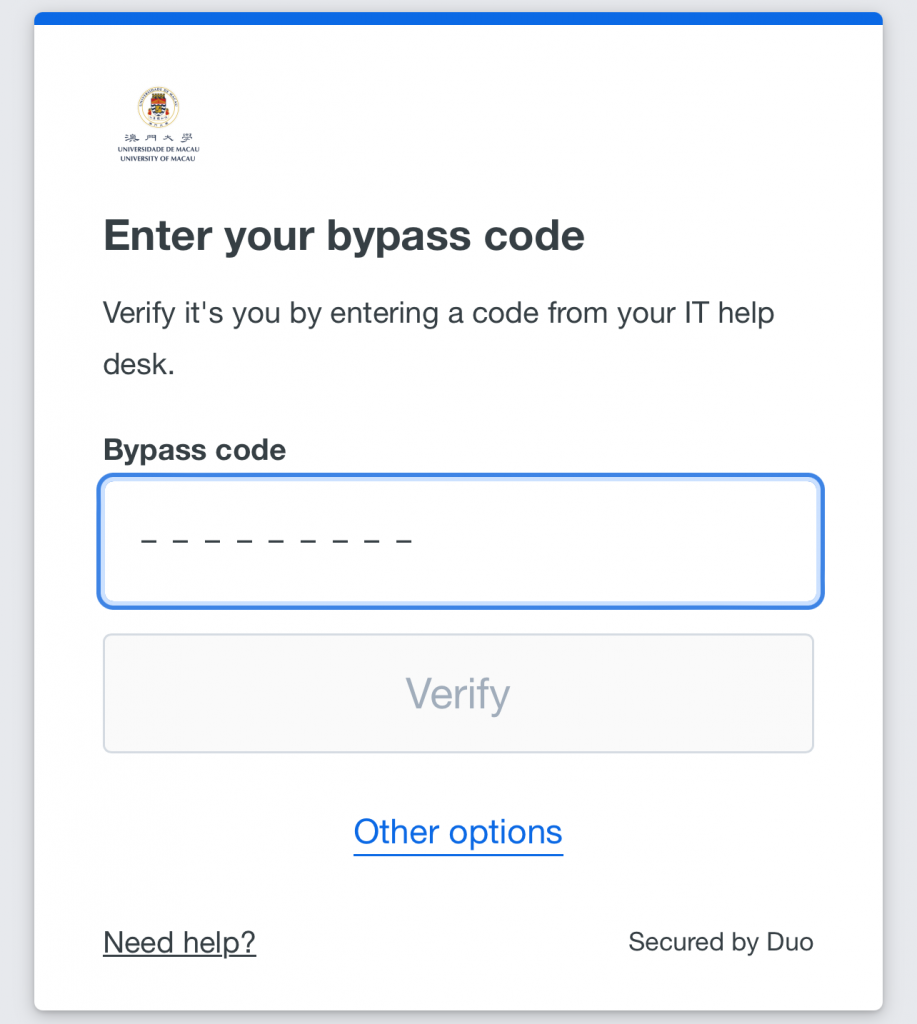The image size is (917, 1024).
Task: Click the word "Enter" in the heading
Action: tap(156, 237)
